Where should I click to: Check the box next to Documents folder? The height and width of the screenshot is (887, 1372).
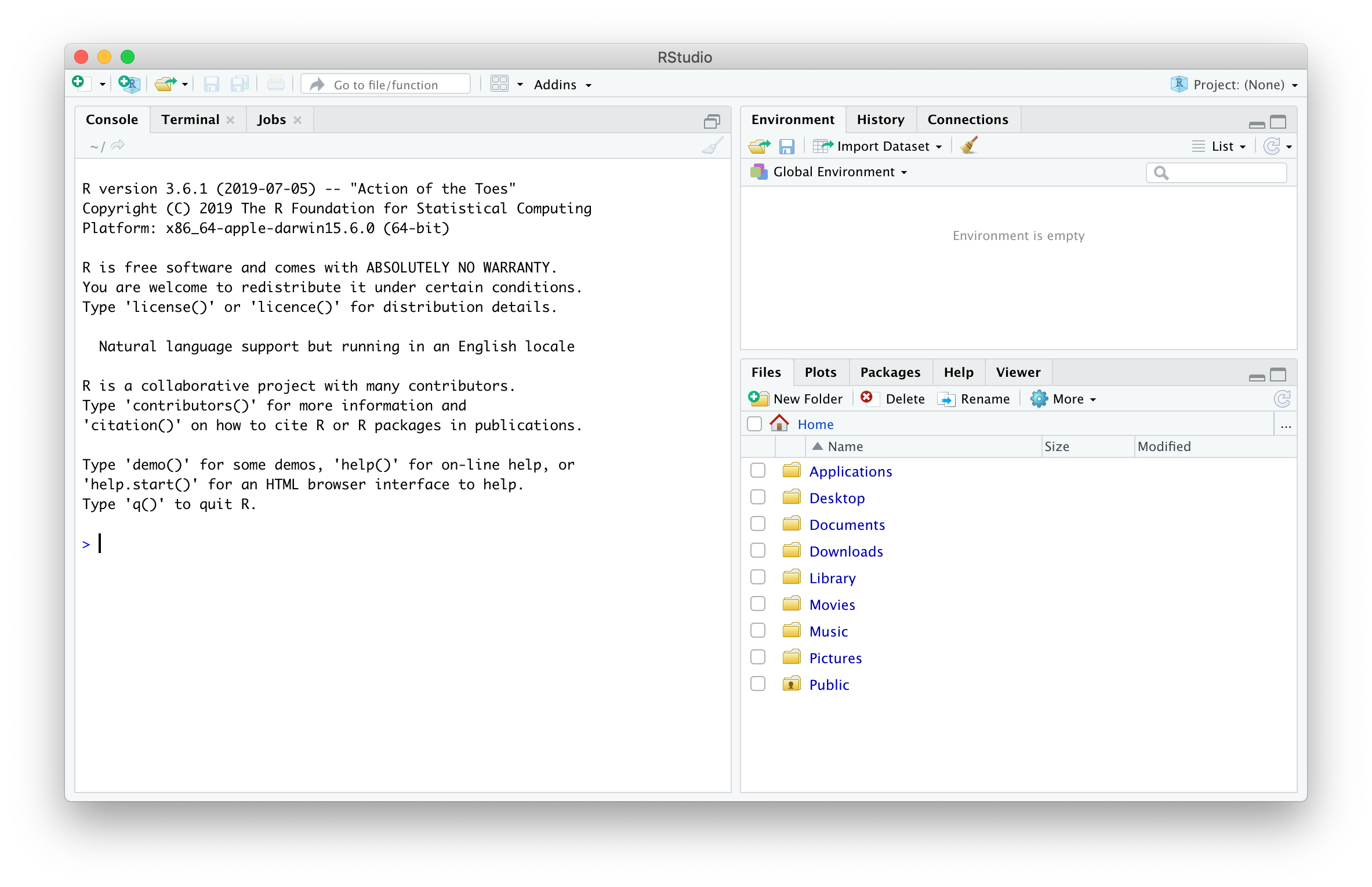(757, 524)
